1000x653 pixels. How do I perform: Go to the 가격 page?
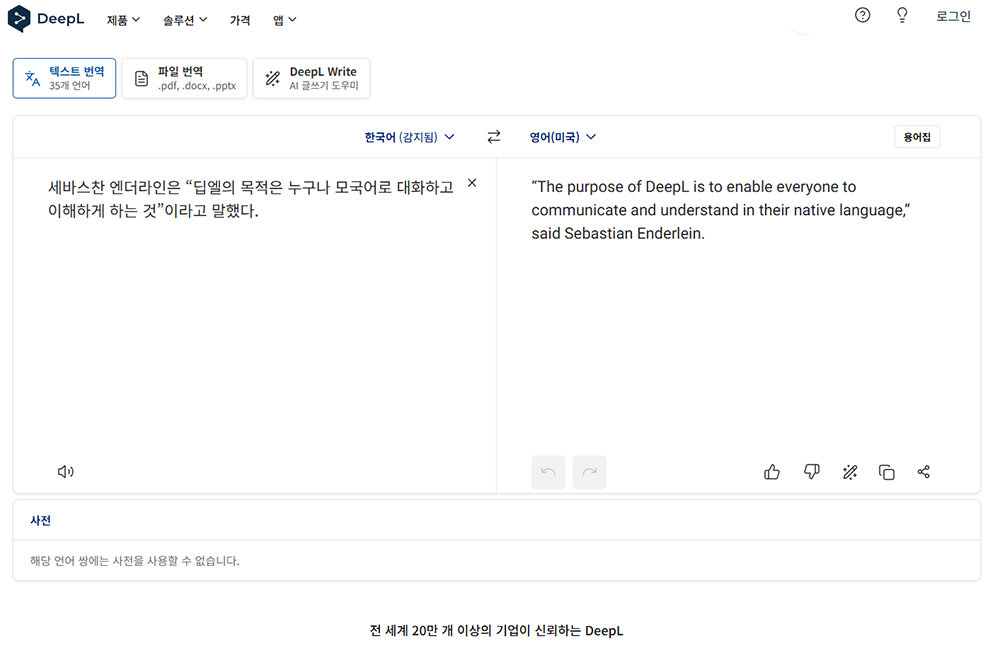240,19
